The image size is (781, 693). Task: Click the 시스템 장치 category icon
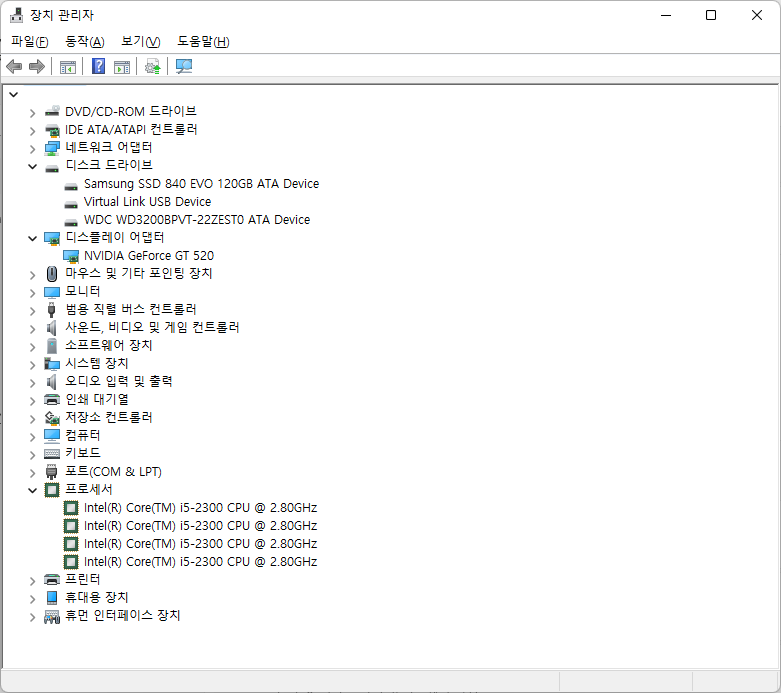[52, 364]
